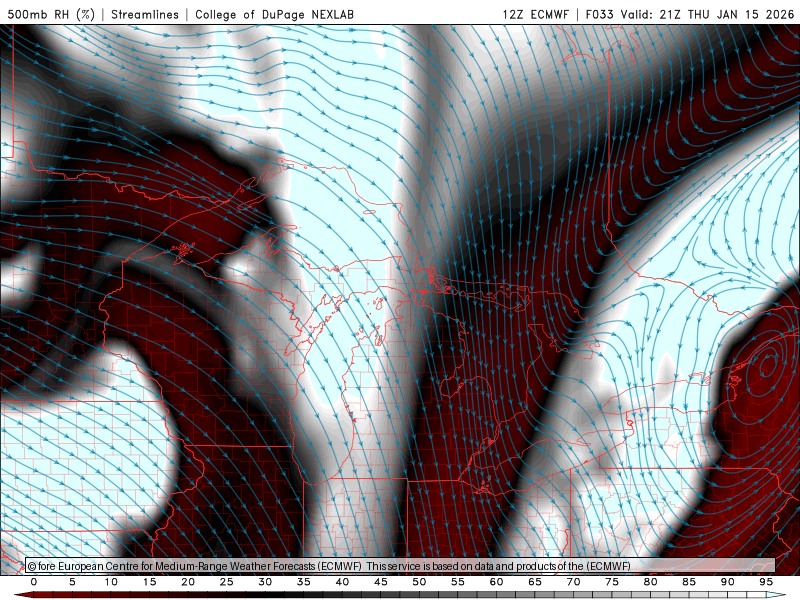The image size is (800, 600).
Task: Click "College of DuPage NEXLAB" in the header
Action: (x=274, y=14)
